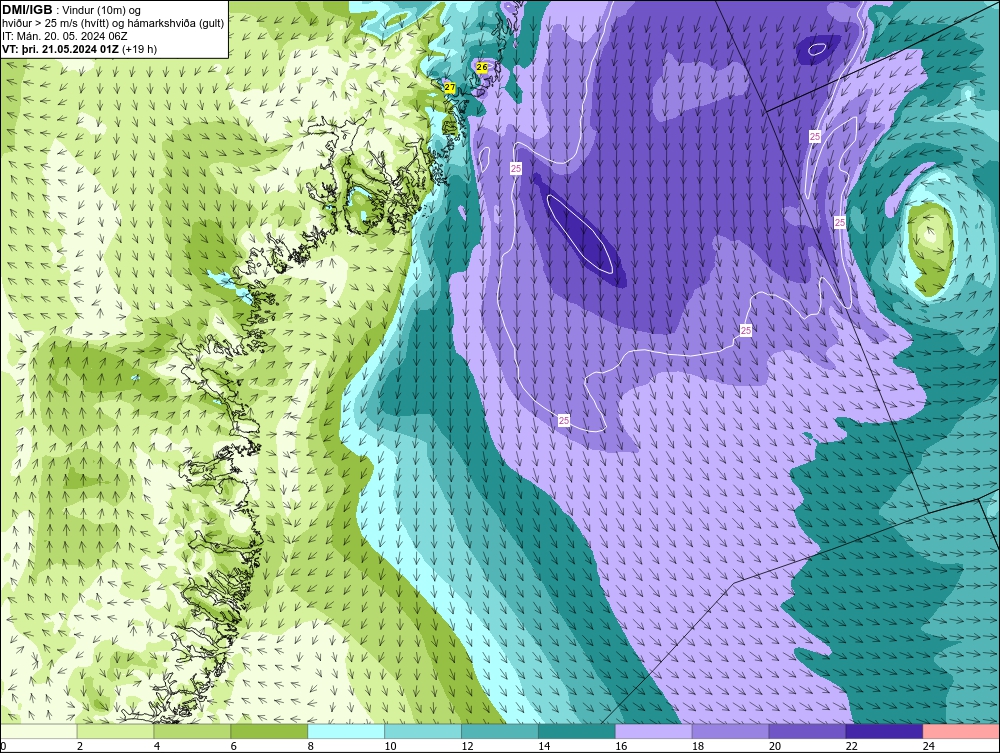Pick the 6–8 m/s olive green legend swatch
1000x753 pixels.
[269, 731]
